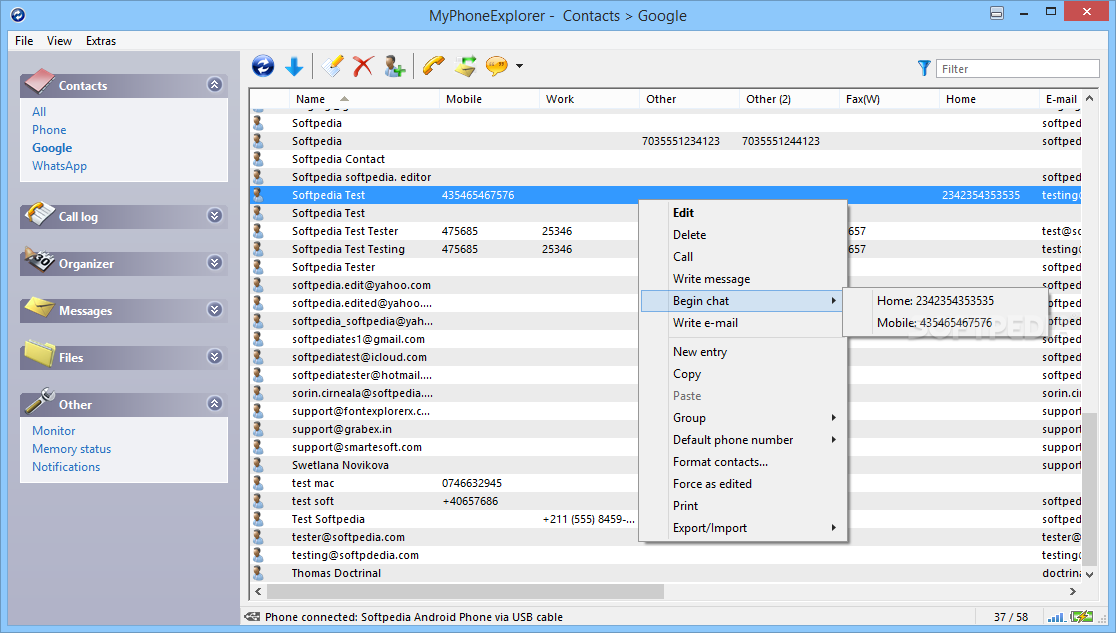Click the blue Refresh sync icon
Image resolution: width=1116 pixels, height=633 pixels.
coord(263,66)
